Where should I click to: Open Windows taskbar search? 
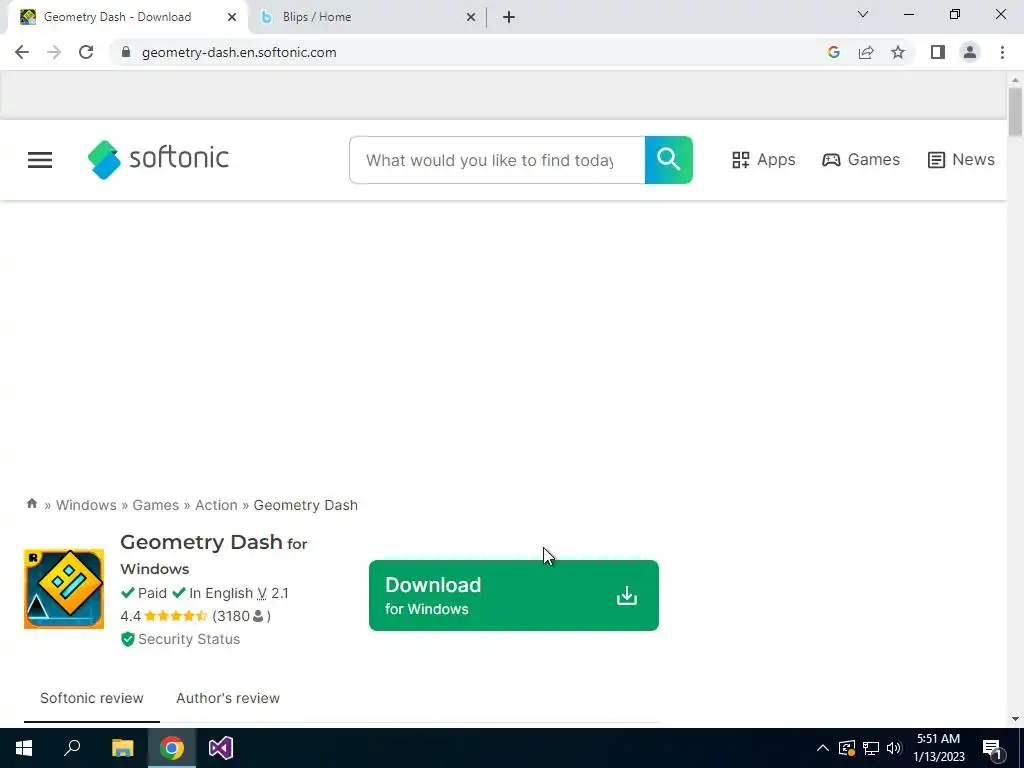click(x=72, y=748)
